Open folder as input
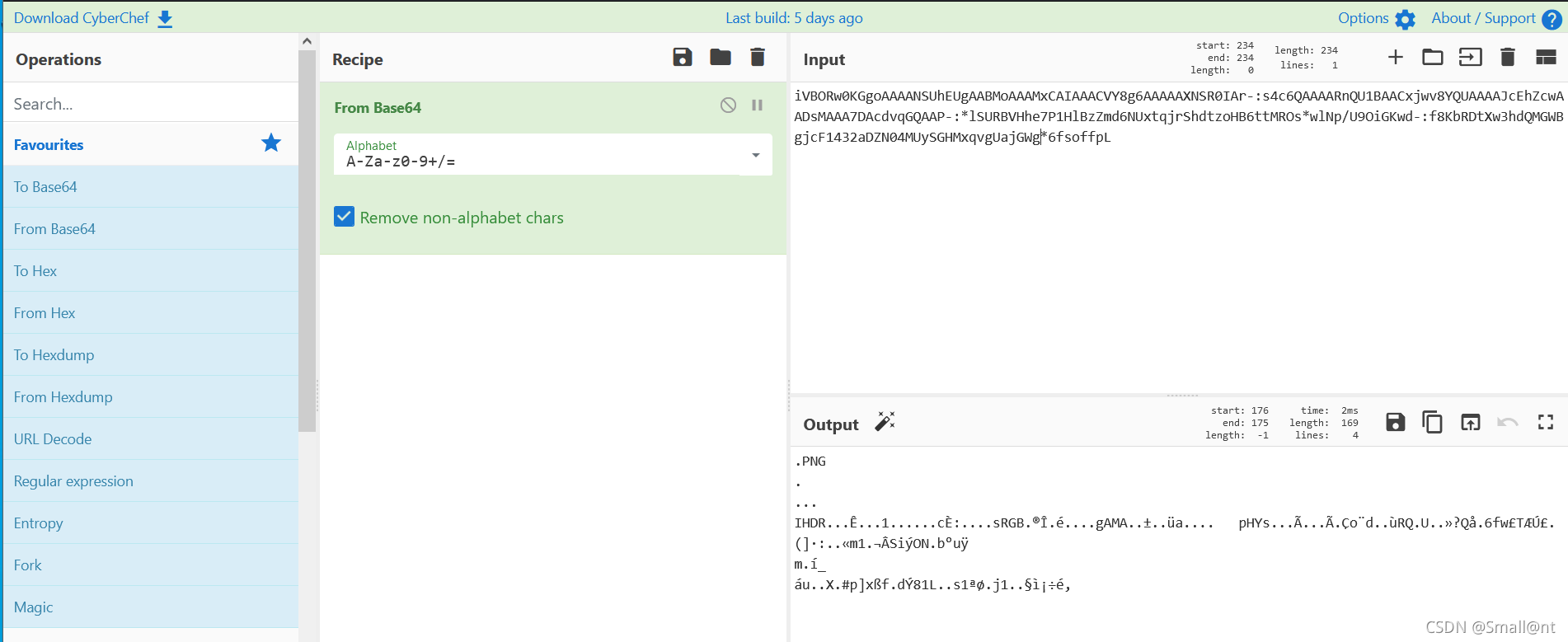1568x642 pixels. [1433, 57]
